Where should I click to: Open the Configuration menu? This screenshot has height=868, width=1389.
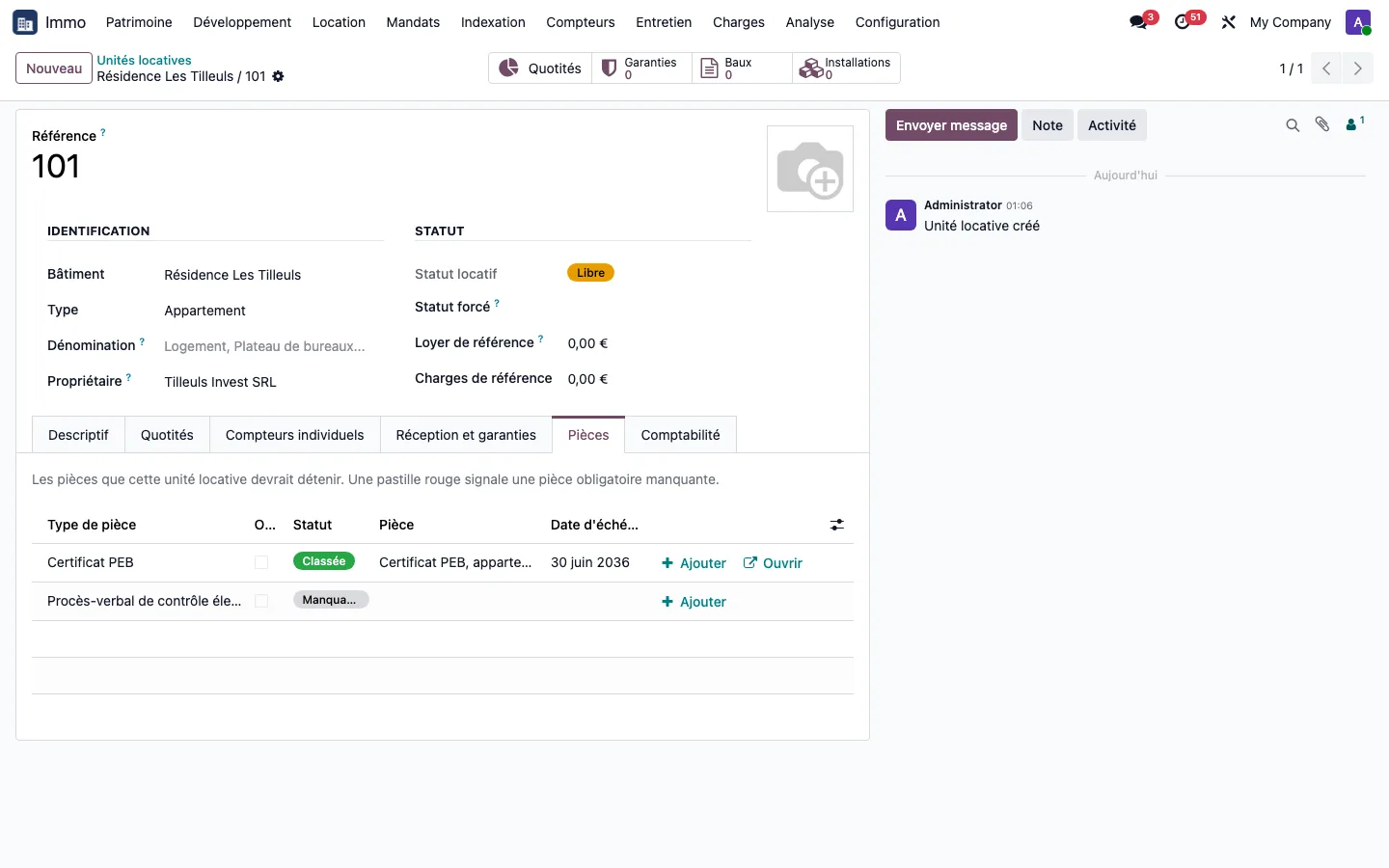tap(897, 22)
